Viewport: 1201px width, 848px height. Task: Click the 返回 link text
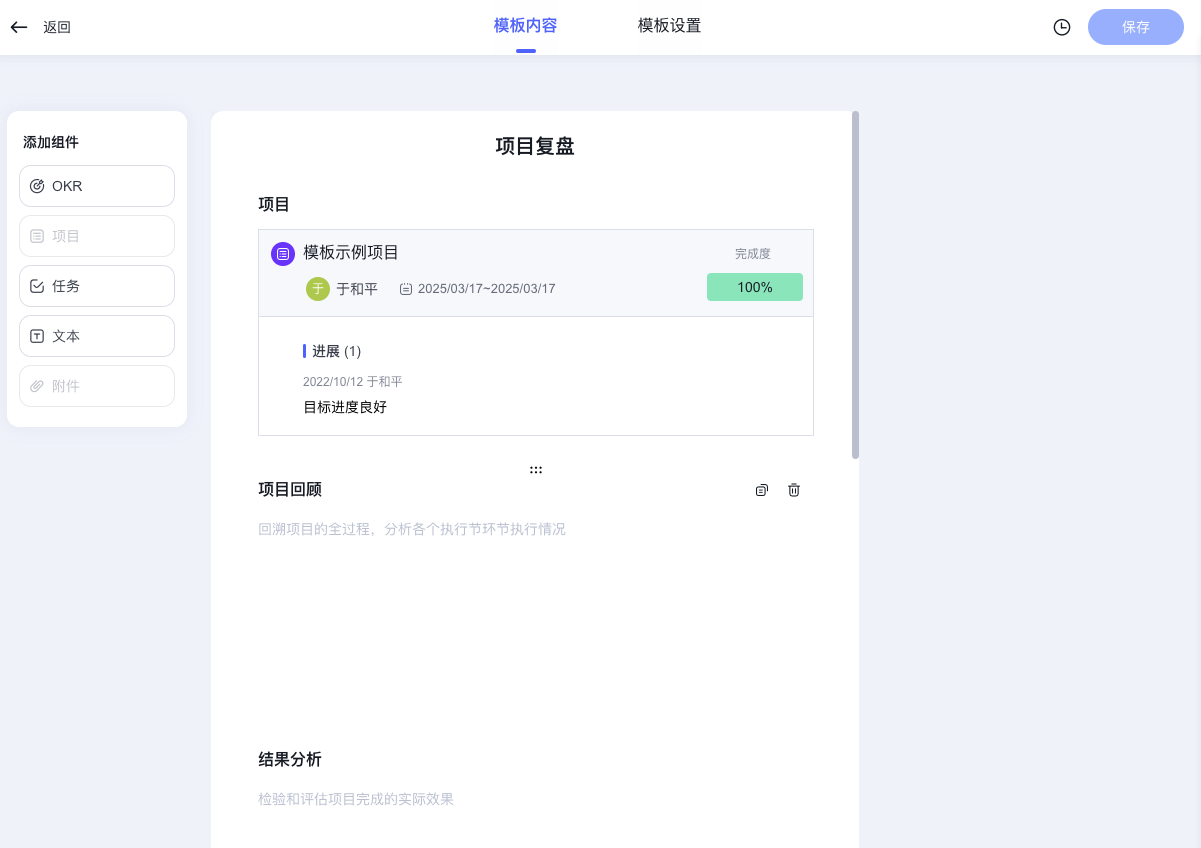[57, 27]
